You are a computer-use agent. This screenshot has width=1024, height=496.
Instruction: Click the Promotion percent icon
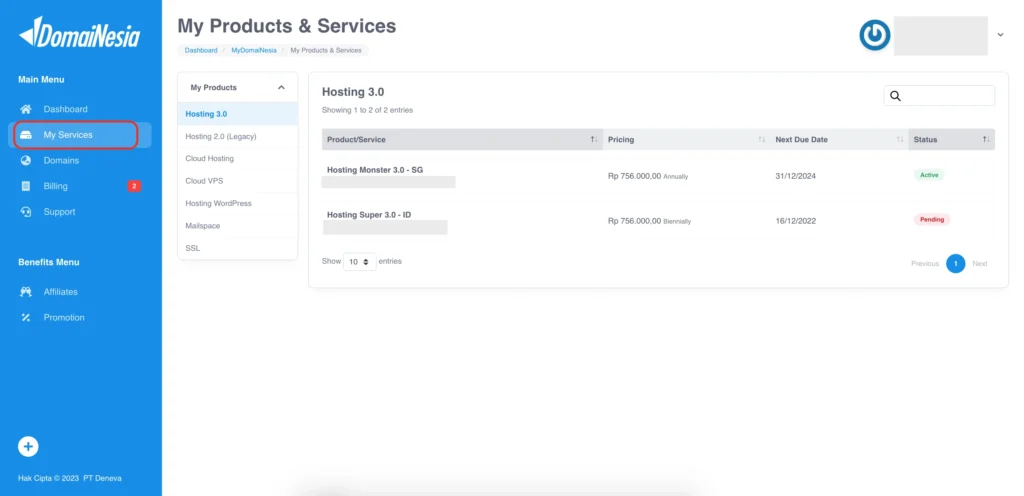25,318
